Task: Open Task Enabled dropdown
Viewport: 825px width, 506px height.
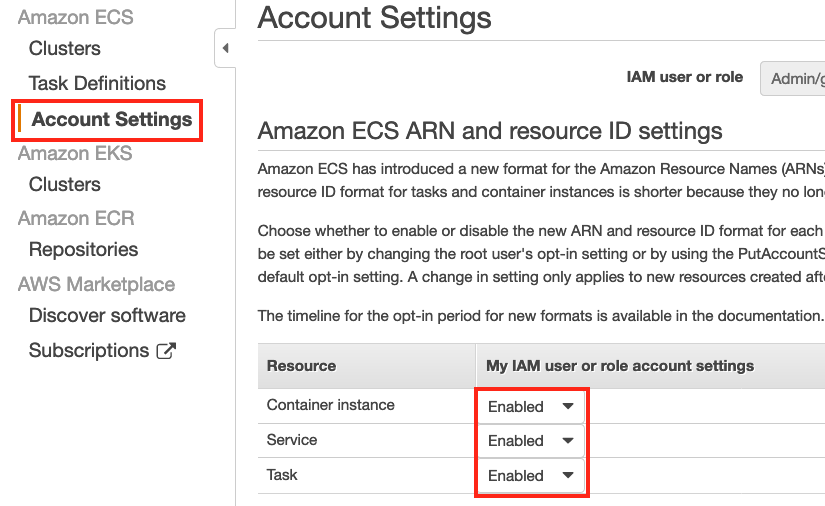Action: [531, 475]
